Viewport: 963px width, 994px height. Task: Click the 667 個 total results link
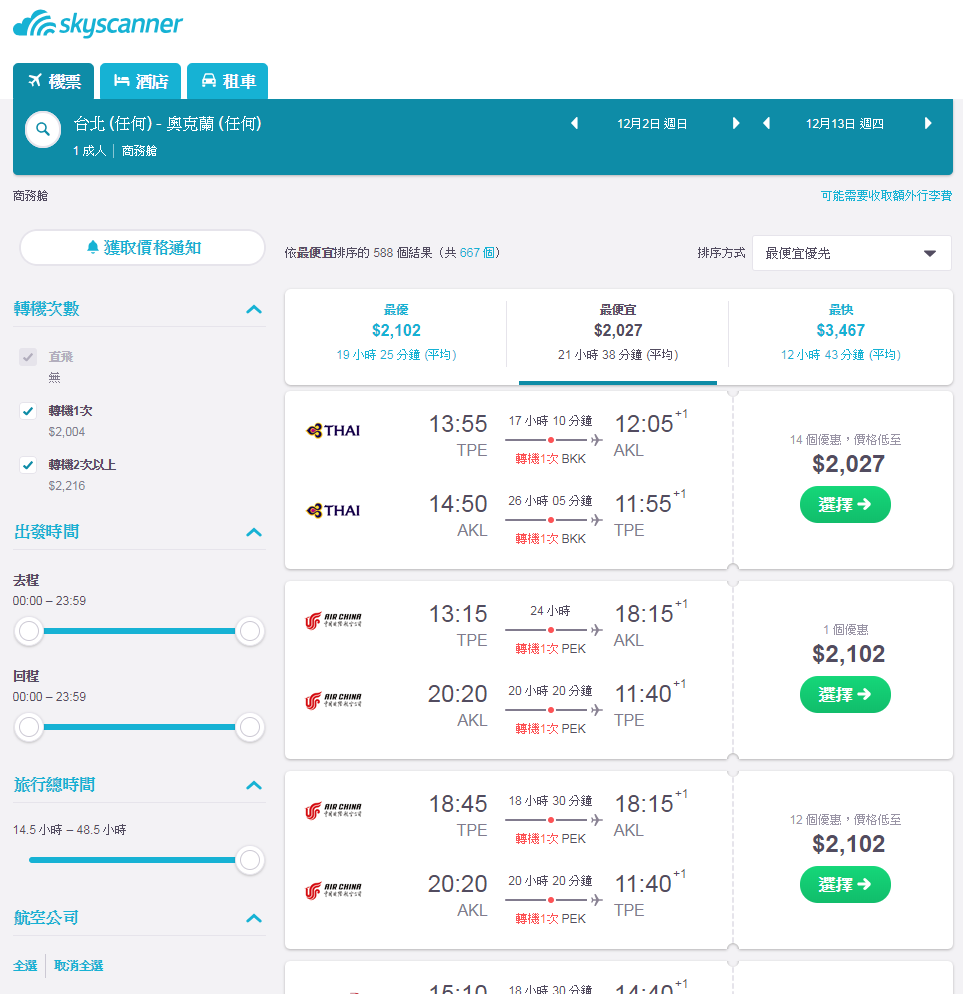click(477, 252)
